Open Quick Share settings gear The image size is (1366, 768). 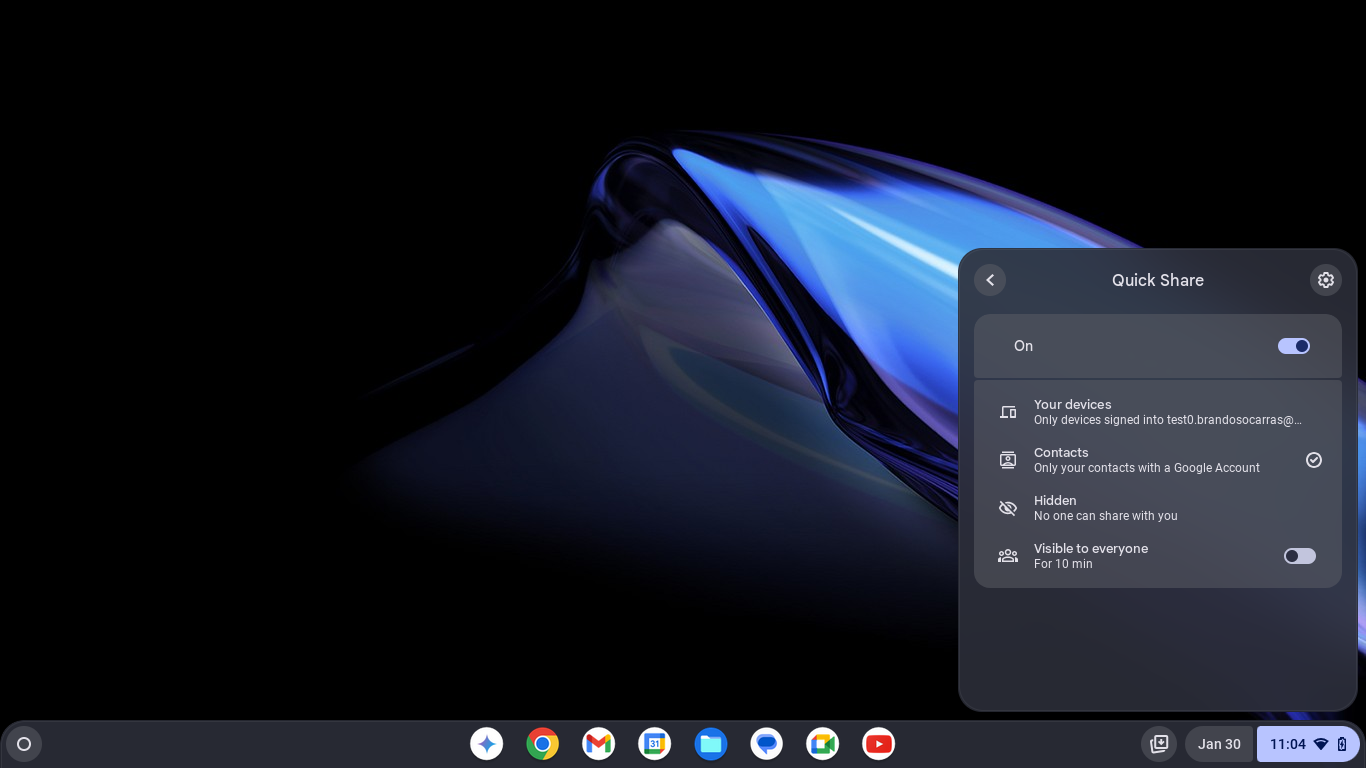coord(1326,280)
